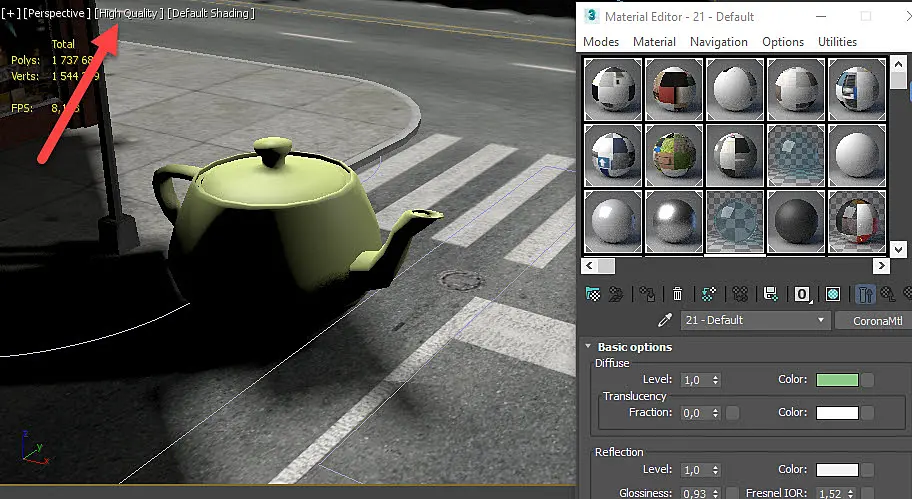The width and height of the screenshot is (912, 499).
Task: Click the Translucency color swatch
Action: tap(838, 413)
